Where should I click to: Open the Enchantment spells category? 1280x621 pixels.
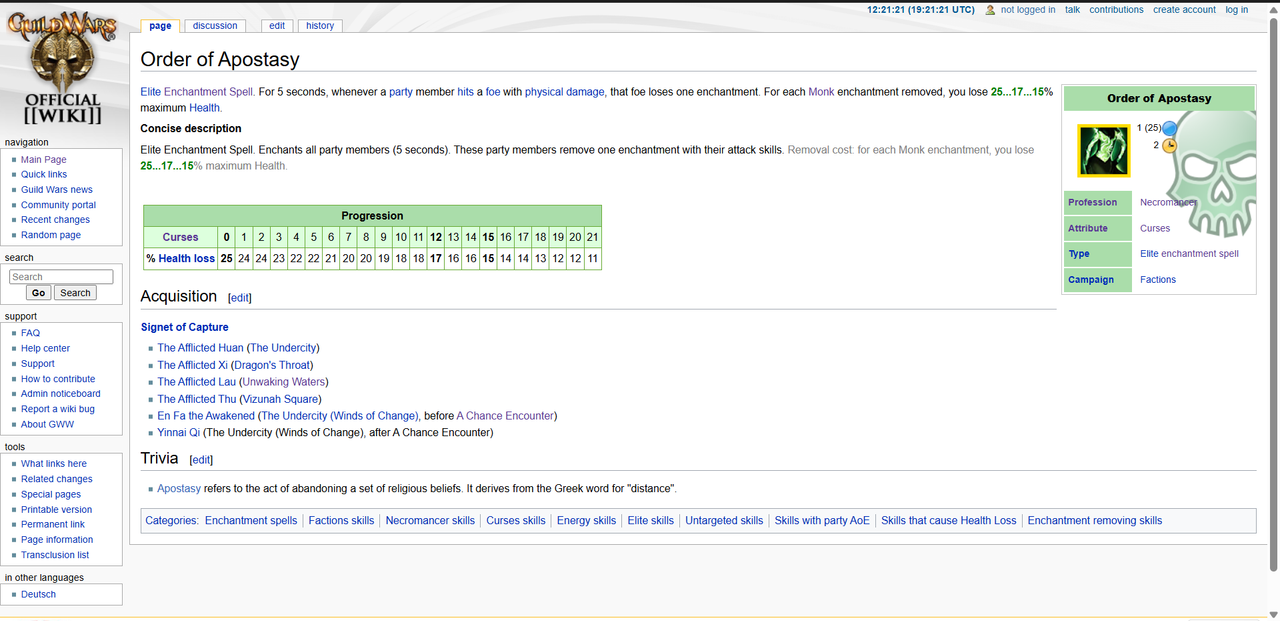click(251, 521)
